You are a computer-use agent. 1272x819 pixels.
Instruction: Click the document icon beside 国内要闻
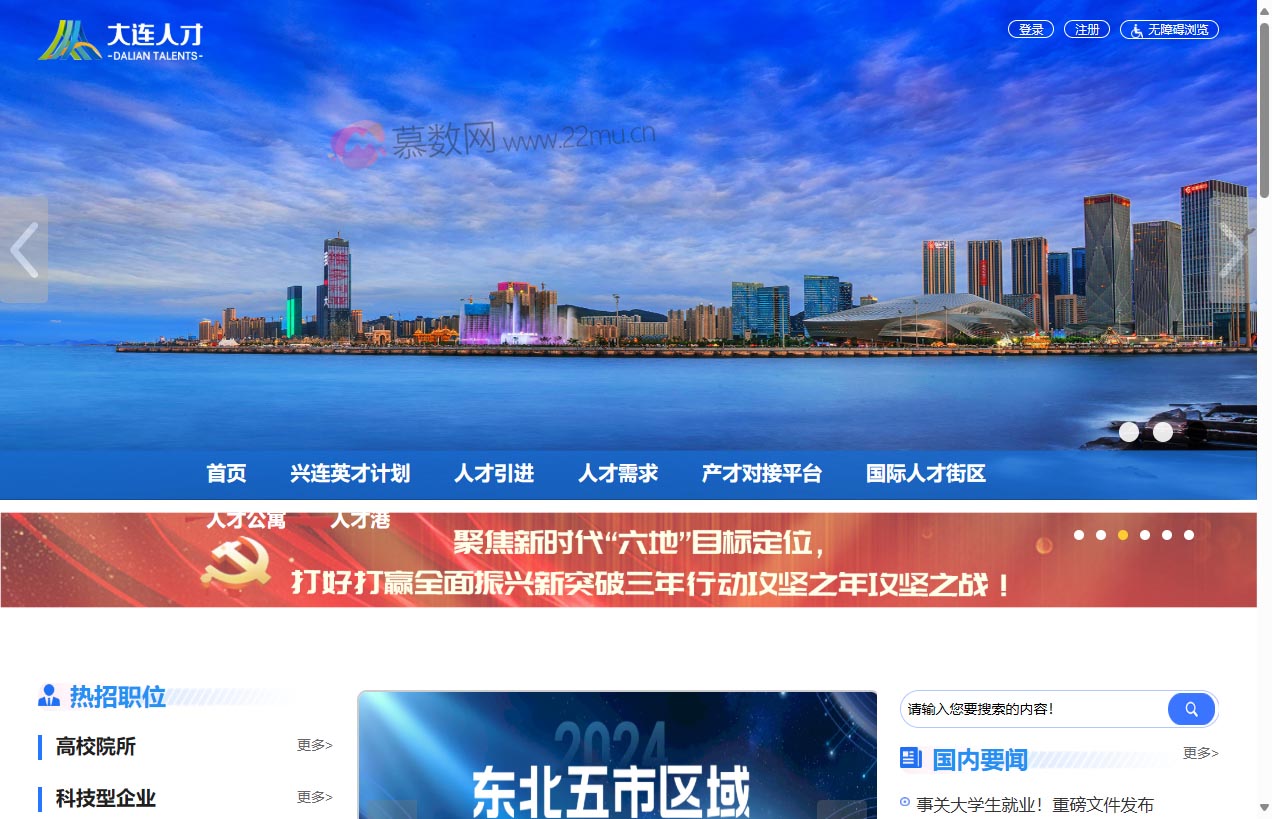coord(911,758)
